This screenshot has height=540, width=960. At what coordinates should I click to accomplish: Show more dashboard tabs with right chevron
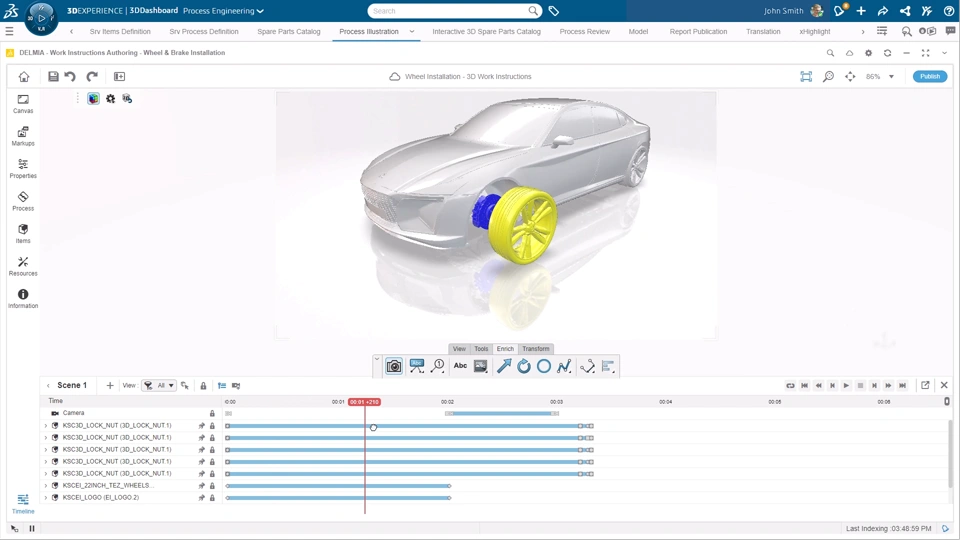point(863,31)
